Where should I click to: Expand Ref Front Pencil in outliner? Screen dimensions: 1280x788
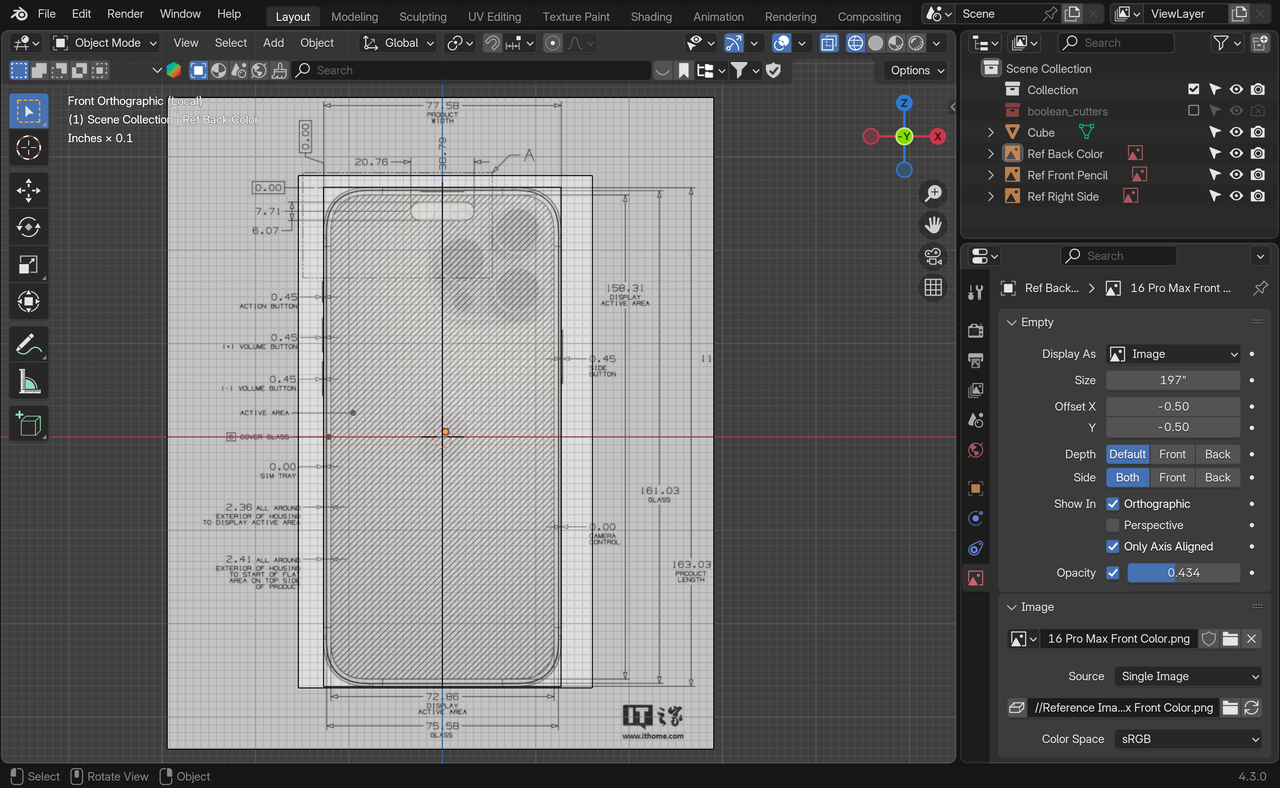pyautogui.click(x=991, y=175)
